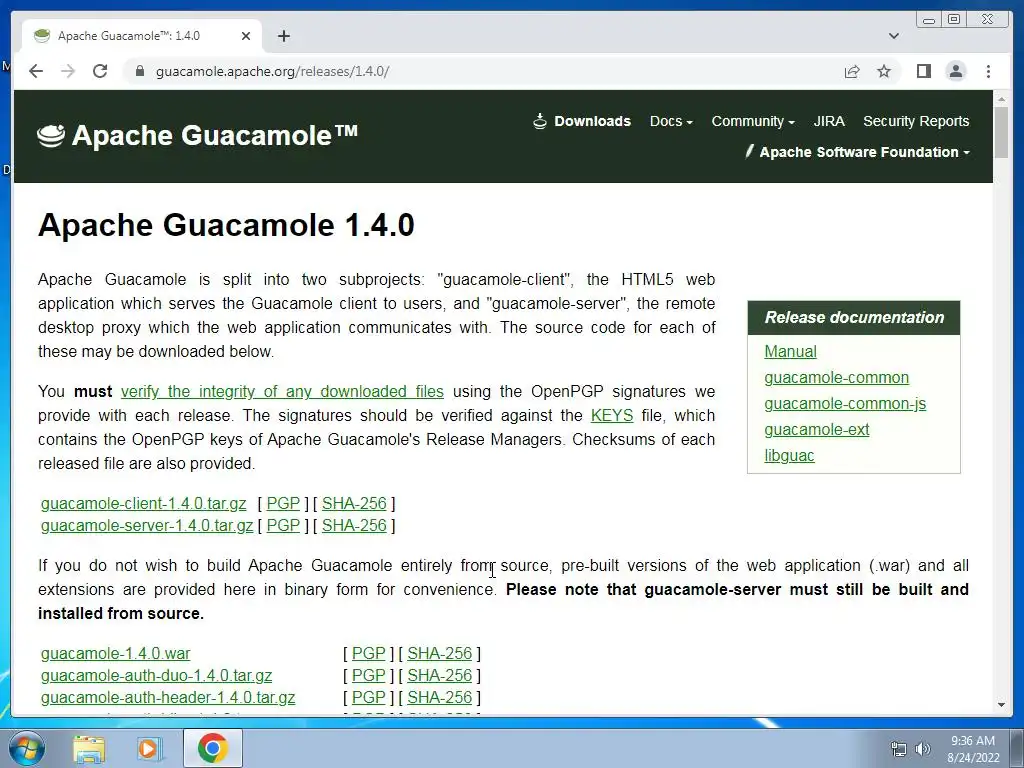The image size is (1024, 768).
Task: Open guacamole-common documentation link
Action: tap(836, 377)
